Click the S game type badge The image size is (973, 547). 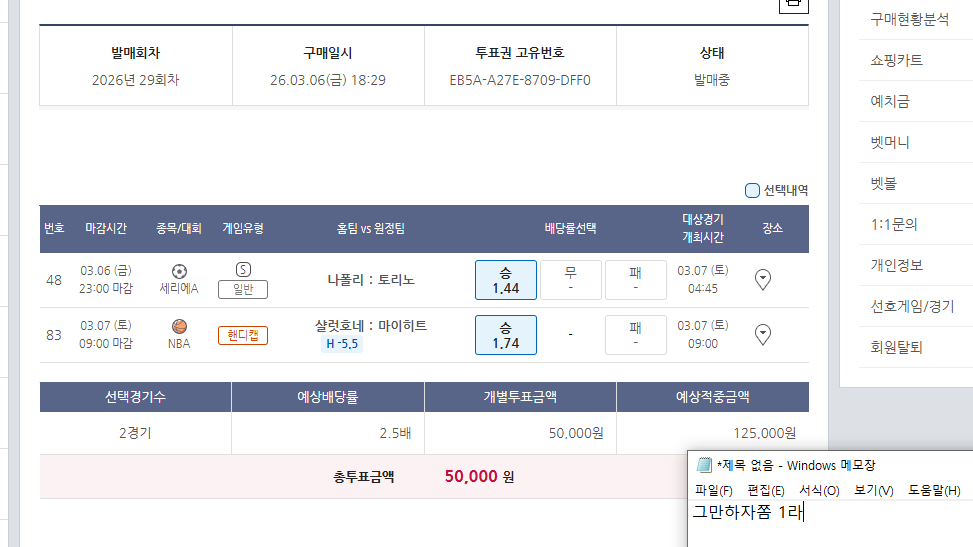click(243, 269)
